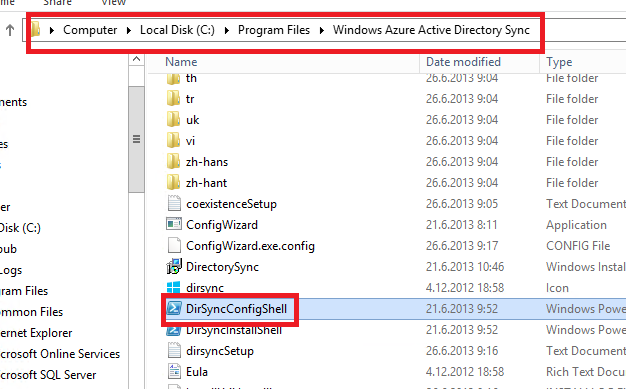Screen dimensions: 626x389
Task: Select the file name tr
Action: click(190, 99)
